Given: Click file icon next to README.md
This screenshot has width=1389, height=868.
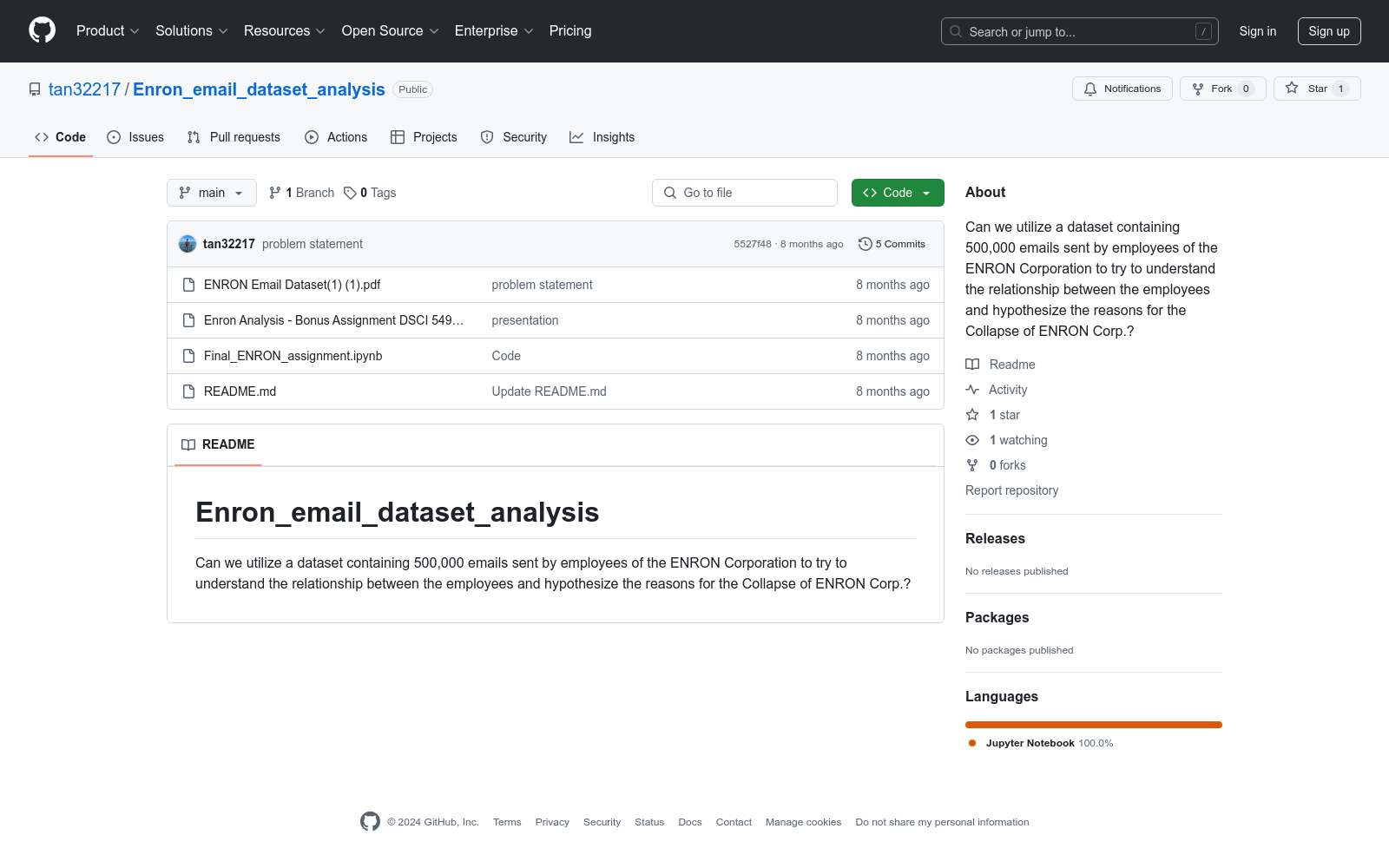Looking at the screenshot, I should click(188, 391).
